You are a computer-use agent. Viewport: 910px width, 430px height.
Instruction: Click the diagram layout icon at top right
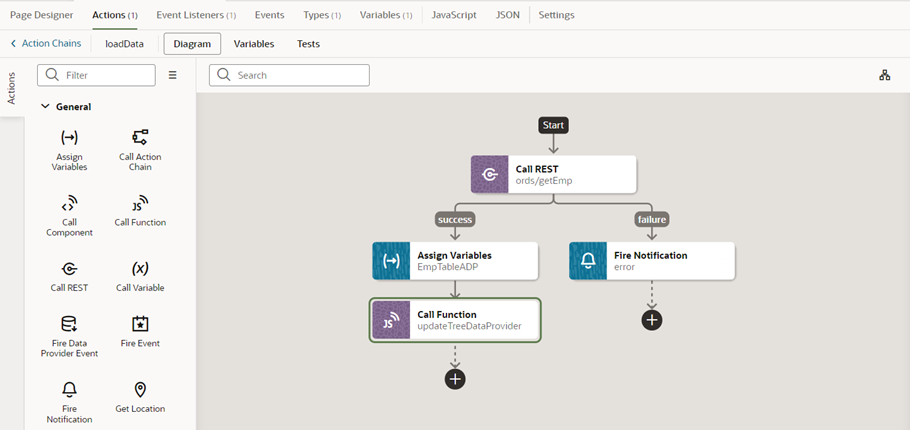(884, 75)
